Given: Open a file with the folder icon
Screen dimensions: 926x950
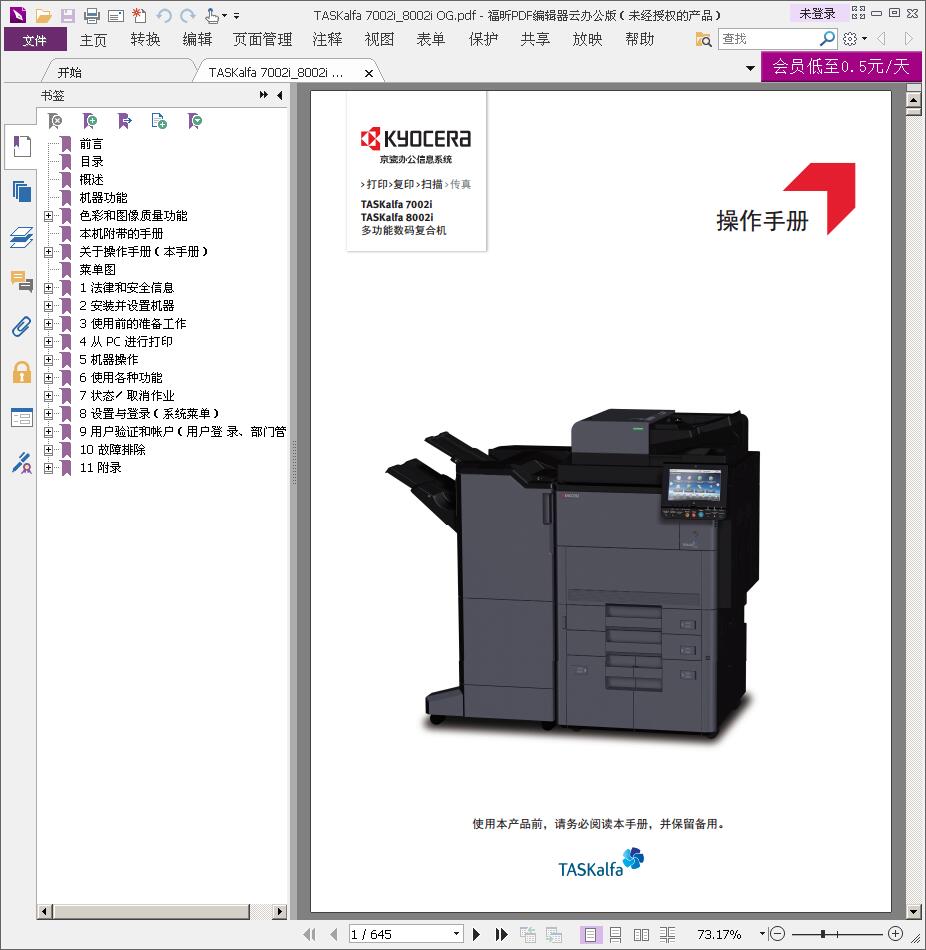Looking at the screenshot, I should tap(43, 15).
